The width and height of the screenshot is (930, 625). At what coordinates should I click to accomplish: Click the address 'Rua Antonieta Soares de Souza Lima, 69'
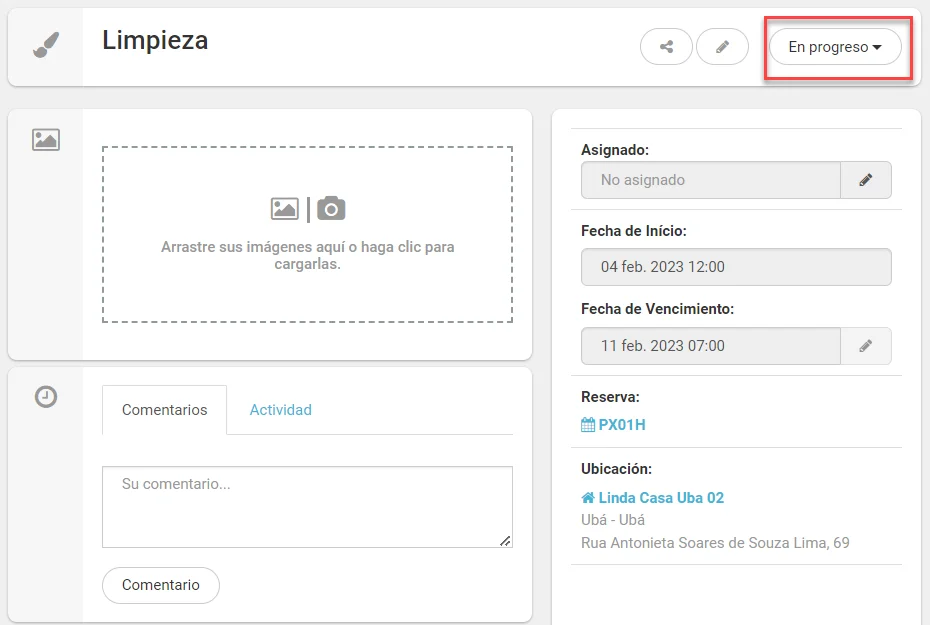point(715,543)
